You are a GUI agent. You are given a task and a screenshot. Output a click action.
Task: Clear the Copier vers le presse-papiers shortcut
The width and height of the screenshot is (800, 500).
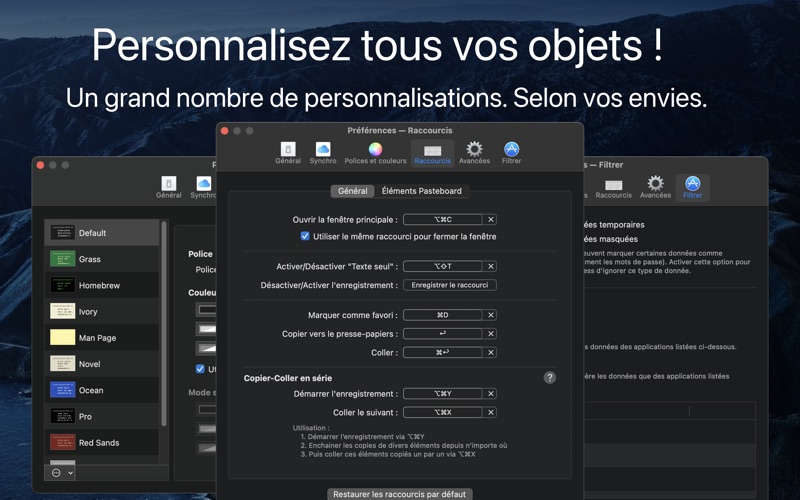click(x=490, y=334)
